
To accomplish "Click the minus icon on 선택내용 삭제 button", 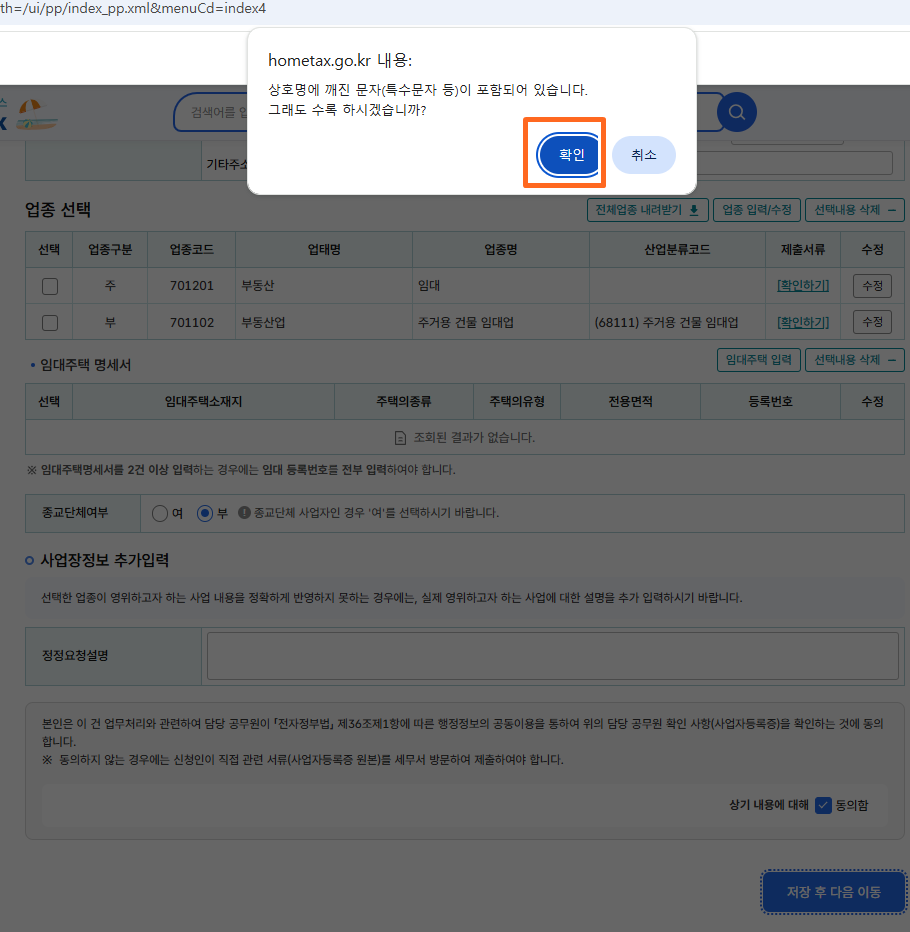I will point(893,210).
